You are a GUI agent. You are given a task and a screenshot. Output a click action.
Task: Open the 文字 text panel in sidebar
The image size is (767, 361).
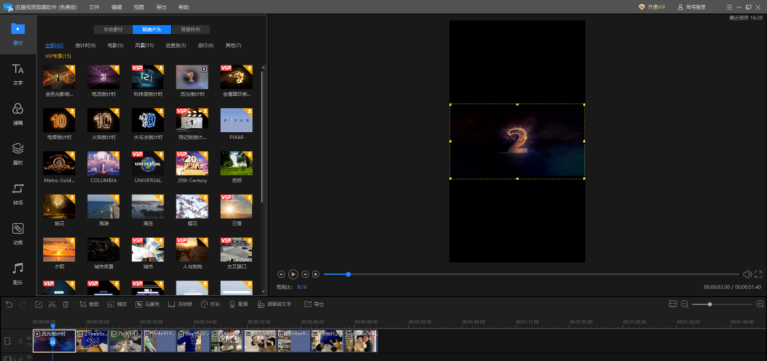18,74
